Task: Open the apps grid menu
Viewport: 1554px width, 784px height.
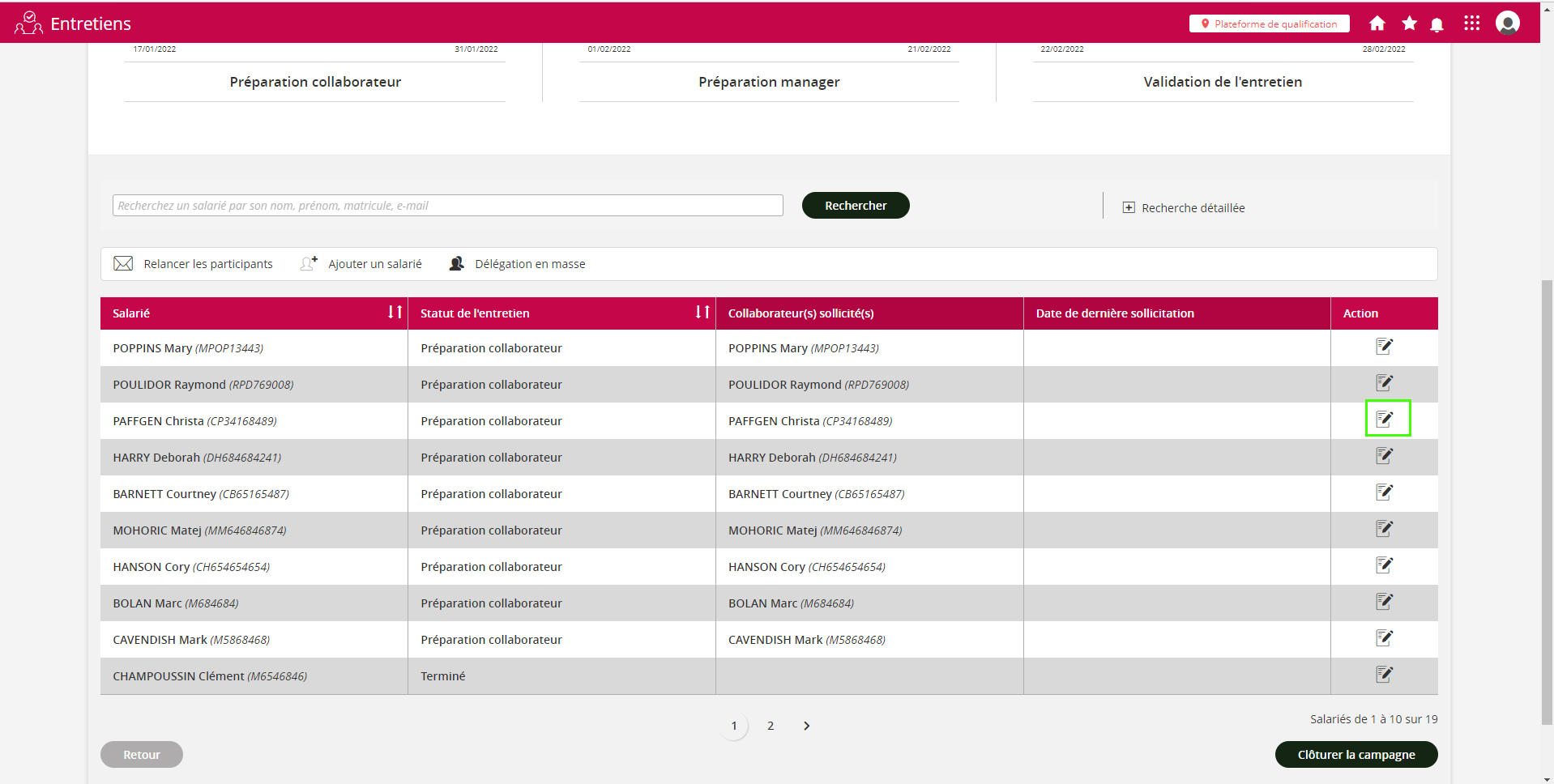Action: [1472, 23]
